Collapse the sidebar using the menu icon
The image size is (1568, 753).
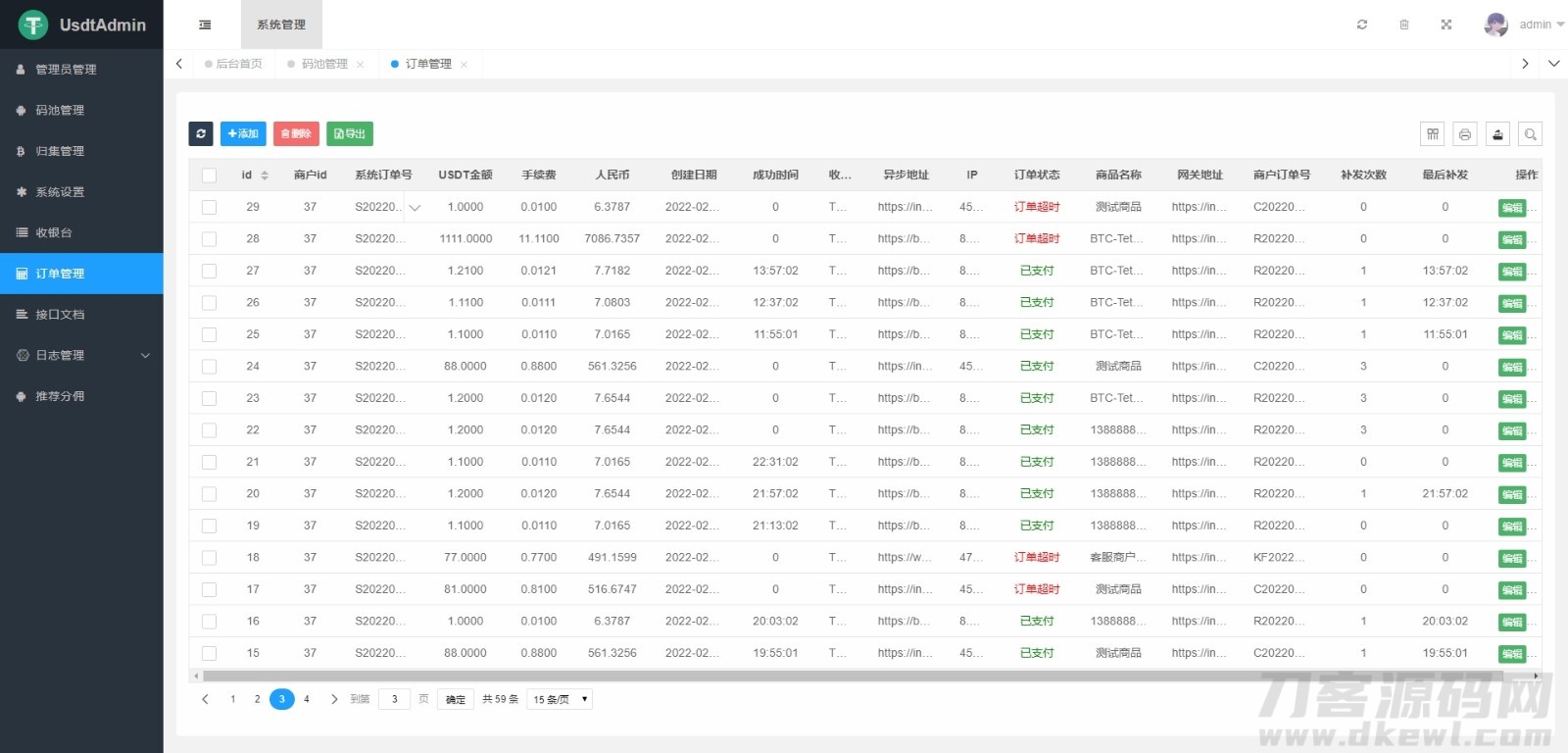click(x=205, y=25)
